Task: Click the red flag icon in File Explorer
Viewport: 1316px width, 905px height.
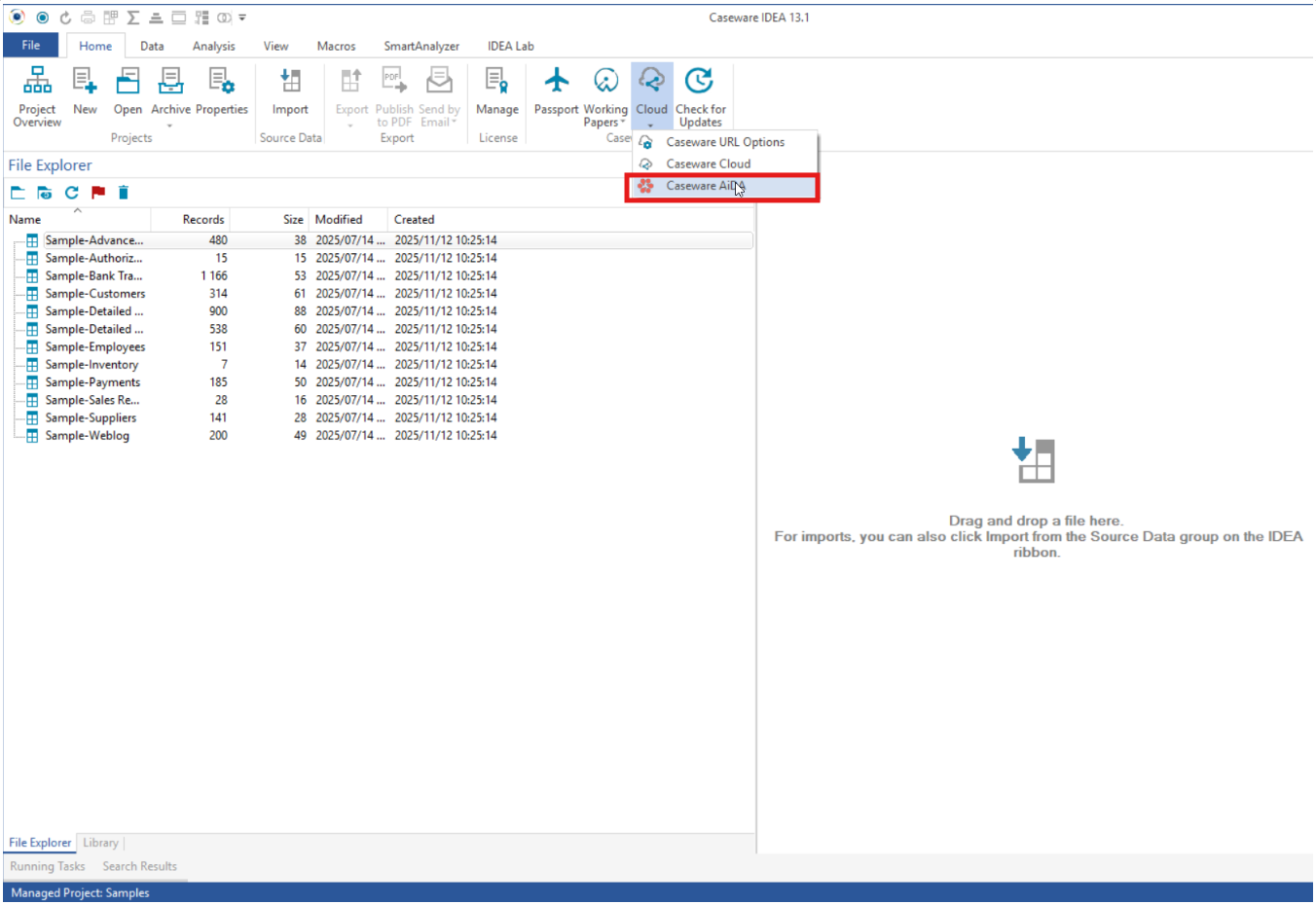Action: 98,193
